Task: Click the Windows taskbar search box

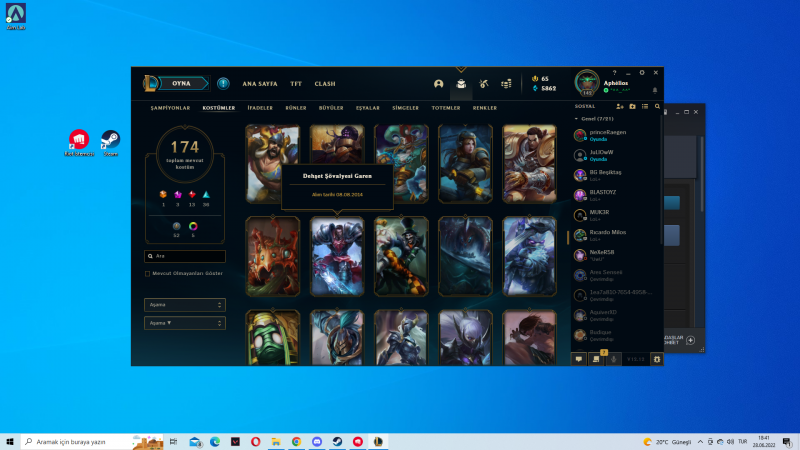Action: pos(92,441)
